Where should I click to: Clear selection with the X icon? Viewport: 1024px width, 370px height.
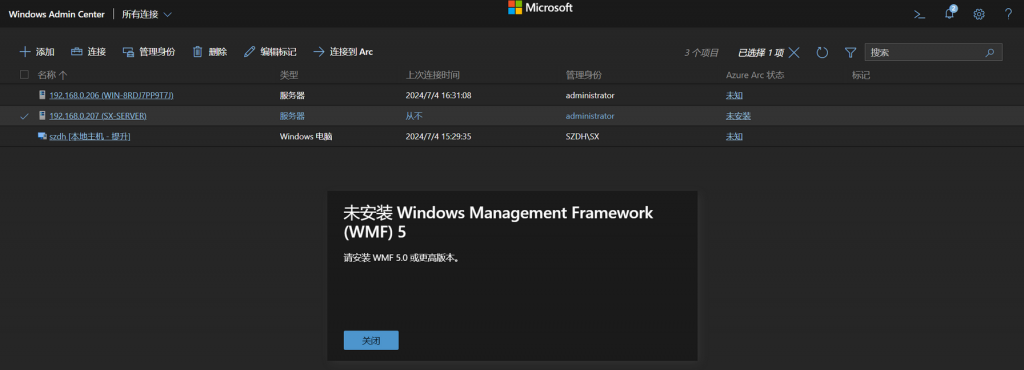coord(794,53)
